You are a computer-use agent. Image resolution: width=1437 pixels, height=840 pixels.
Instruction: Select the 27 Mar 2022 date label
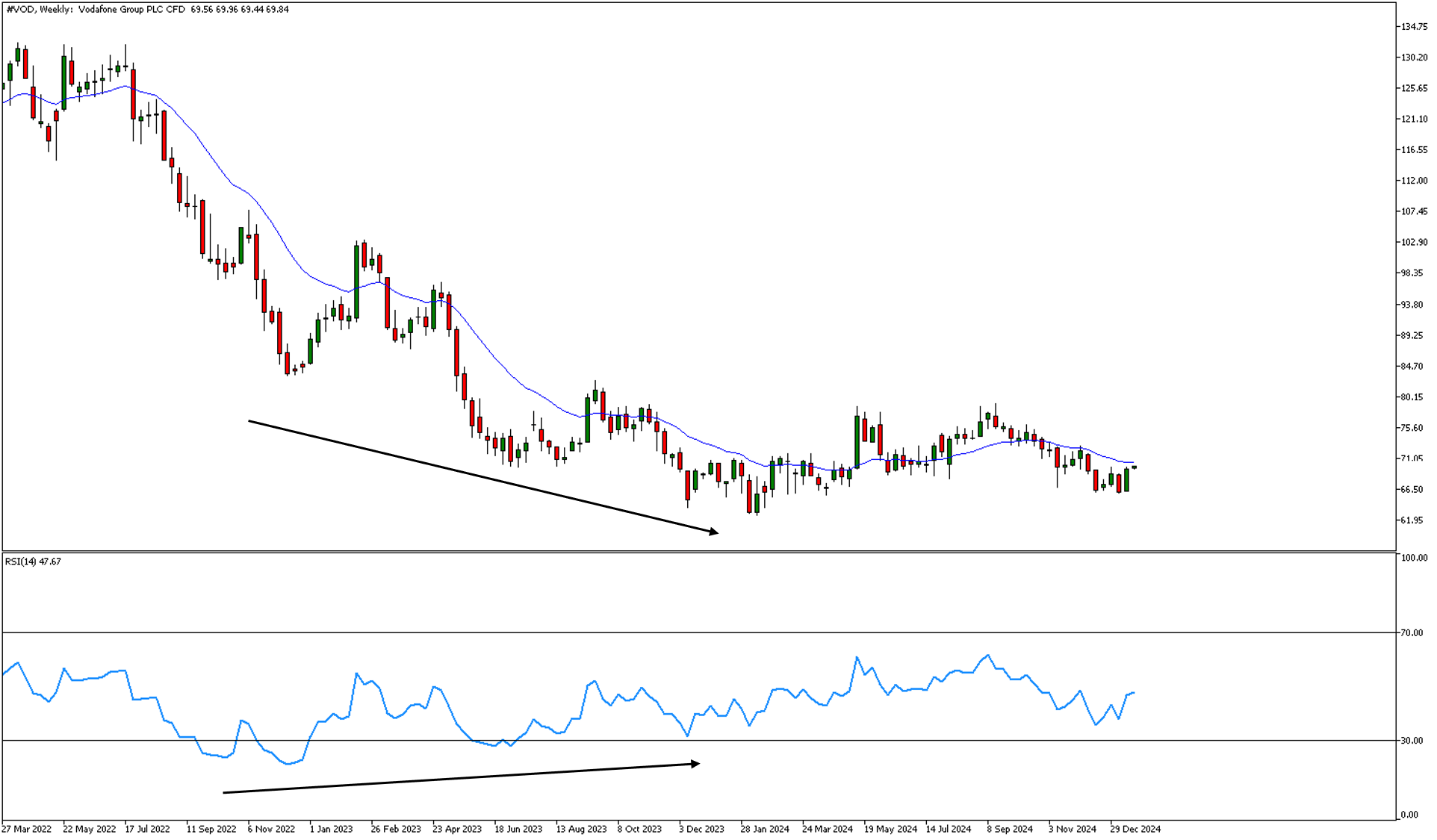tap(27, 830)
